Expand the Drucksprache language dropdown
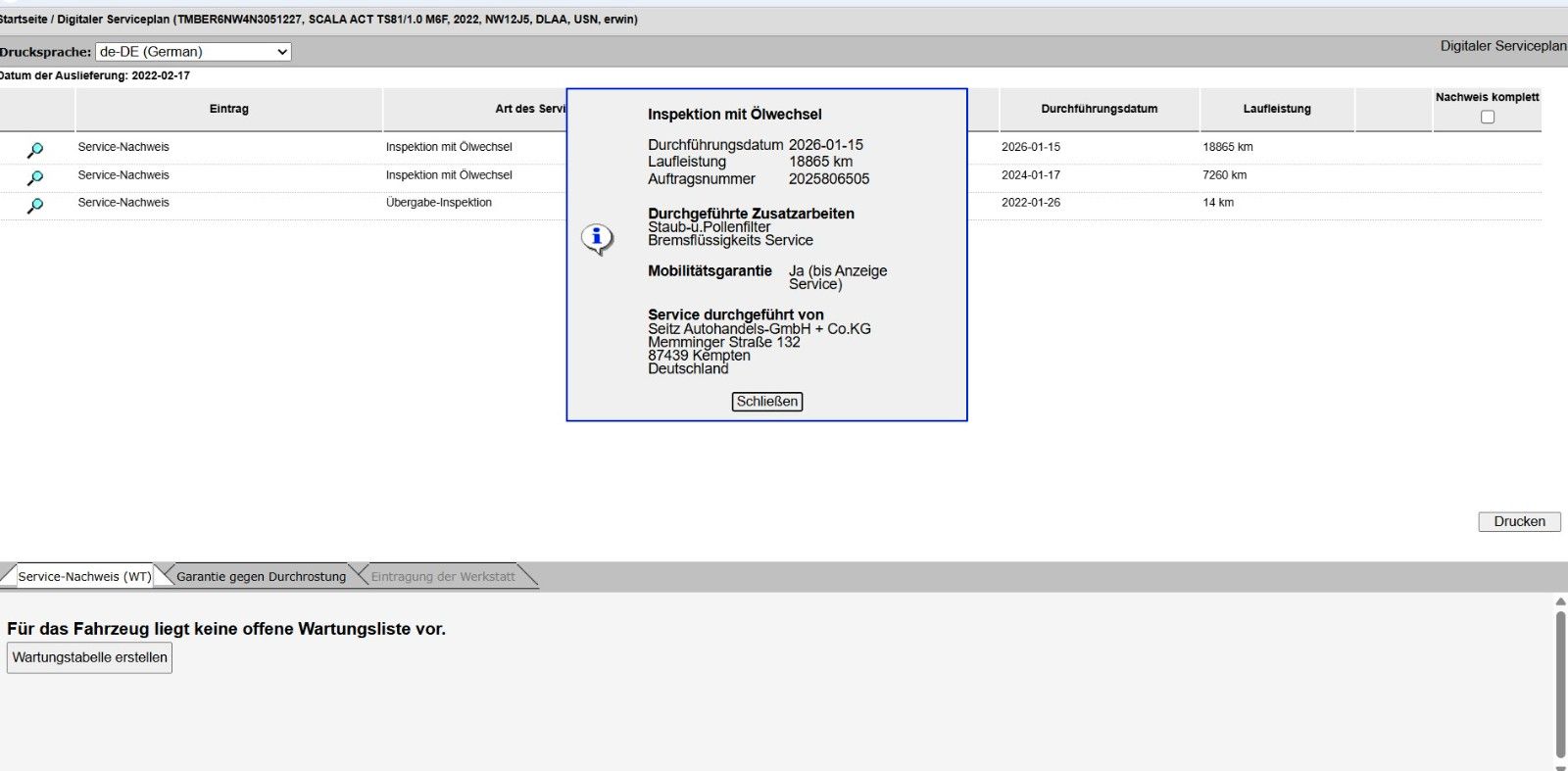Viewport: 1568px width, 771px height. [x=193, y=52]
